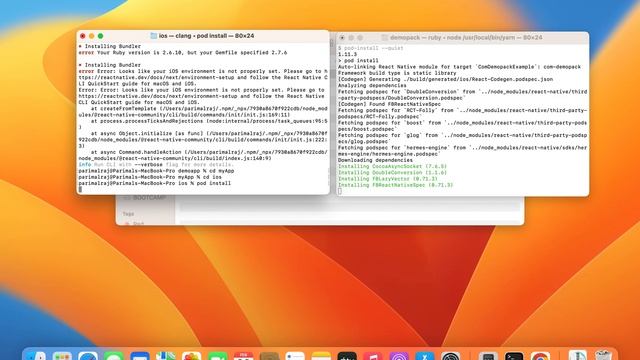Screen dimensions: 640x360
Task: Click '$ pod-install --quiet' line
Action: (371, 48)
